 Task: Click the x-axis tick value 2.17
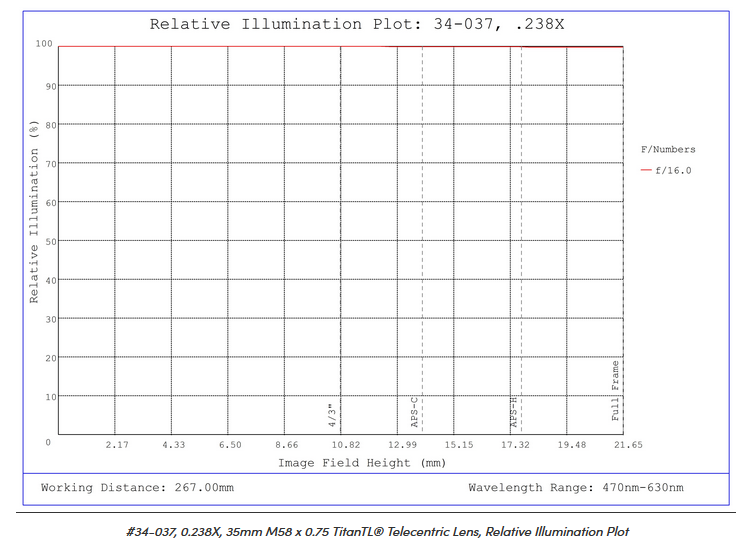point(117,445)
